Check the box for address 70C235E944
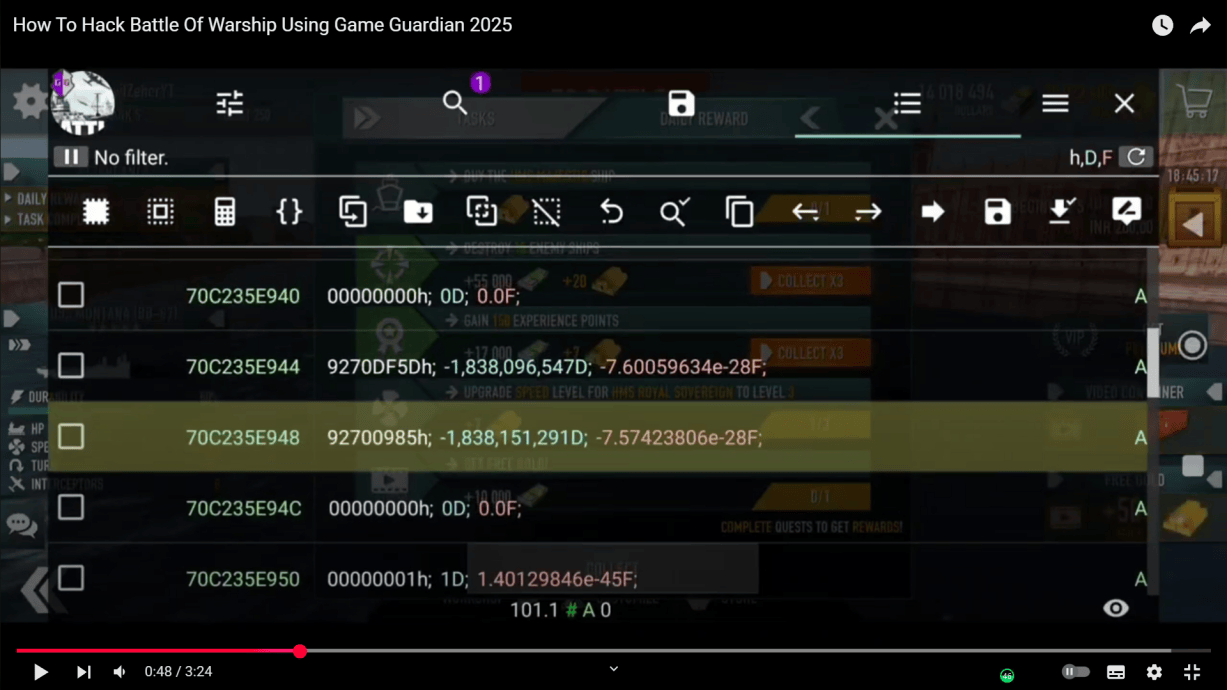The image size is (1227, 690). tap(71, 366)
